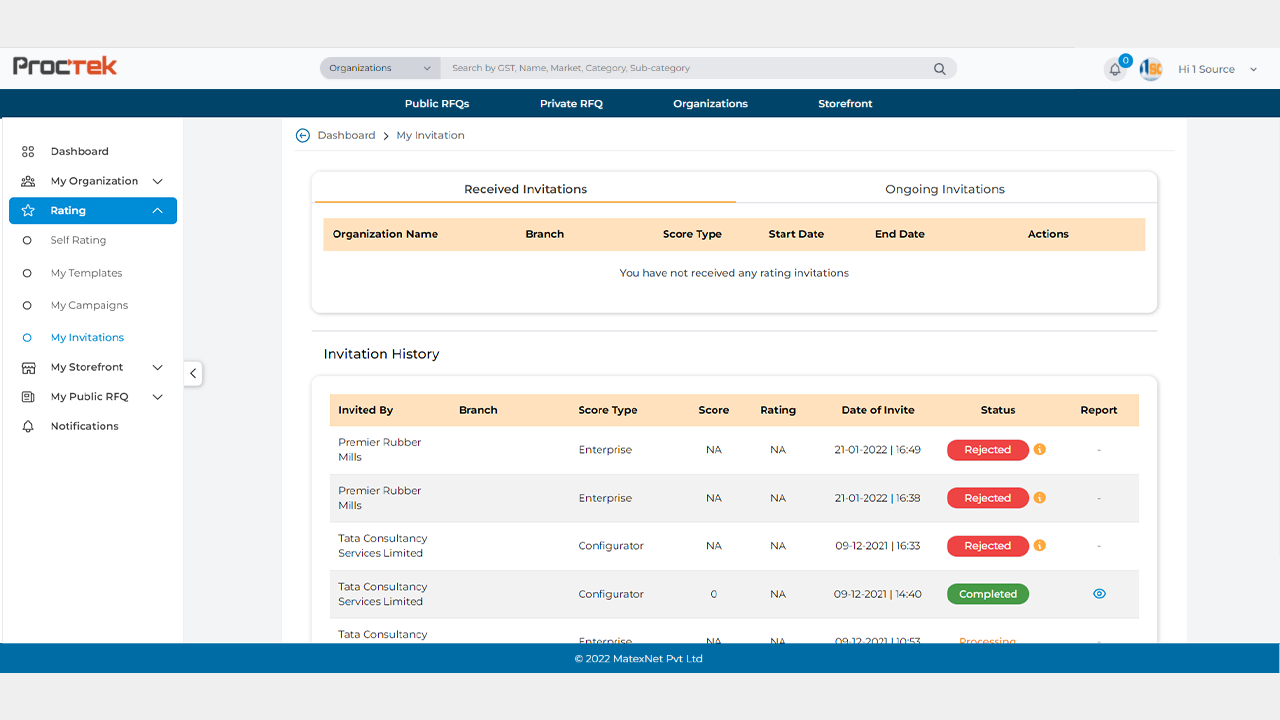Select My Campaigns in the sidebar

89,306
